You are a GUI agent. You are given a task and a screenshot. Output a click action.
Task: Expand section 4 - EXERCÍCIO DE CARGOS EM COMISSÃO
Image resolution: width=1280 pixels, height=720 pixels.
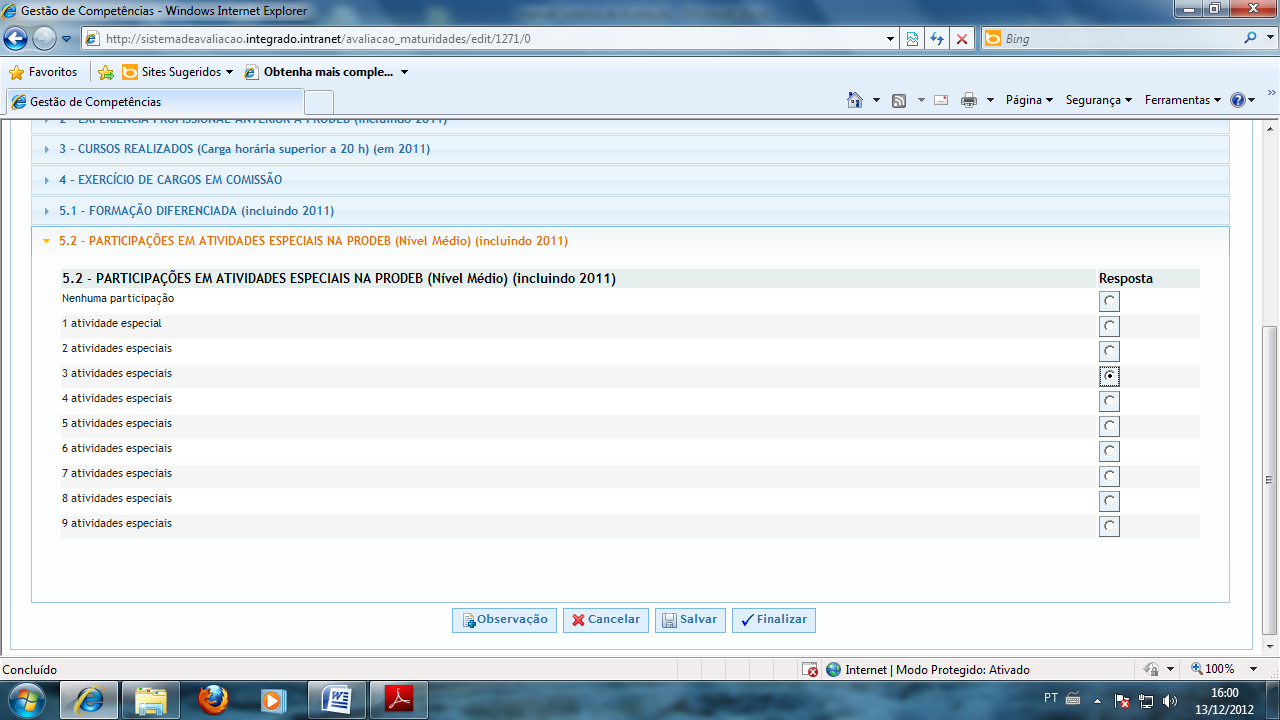coord(630,180)
